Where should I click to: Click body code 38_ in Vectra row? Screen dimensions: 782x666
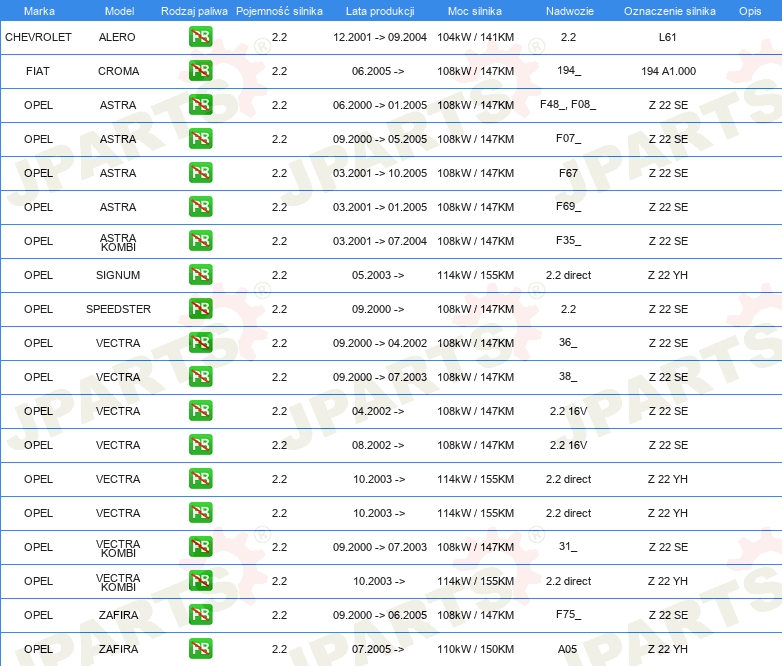(x=568, y=376)
